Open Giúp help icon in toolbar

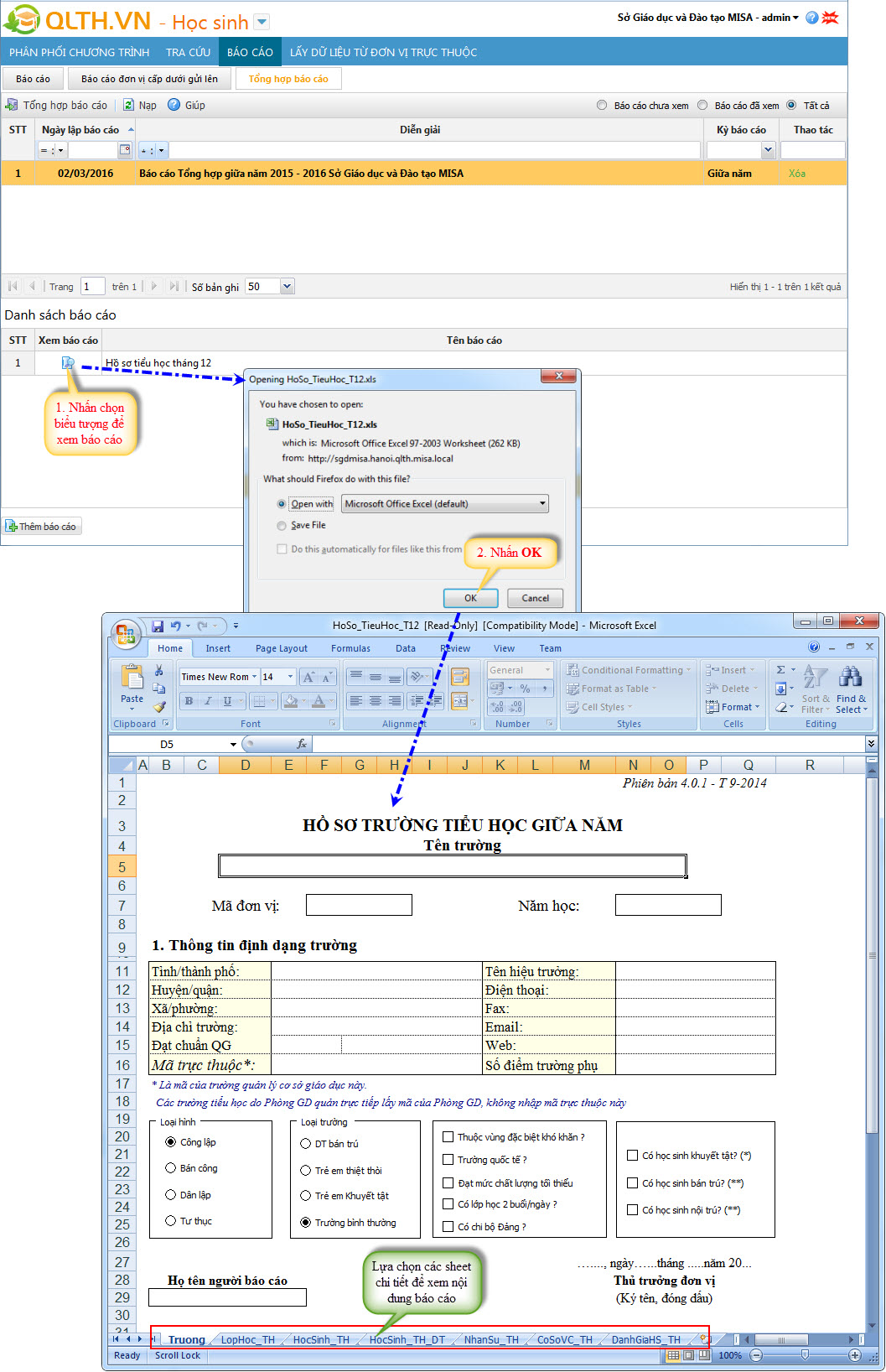pyautogui.click(x=174, y=105)
